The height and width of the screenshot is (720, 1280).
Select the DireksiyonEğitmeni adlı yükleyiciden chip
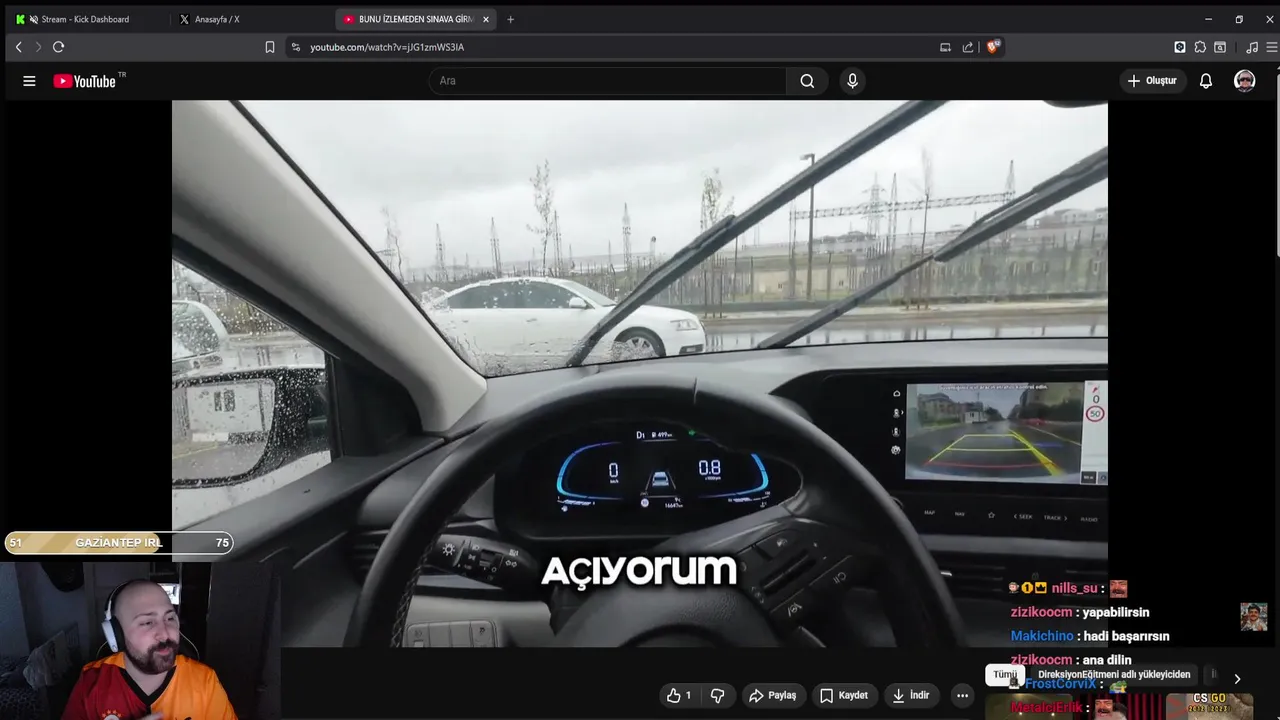1114,675
